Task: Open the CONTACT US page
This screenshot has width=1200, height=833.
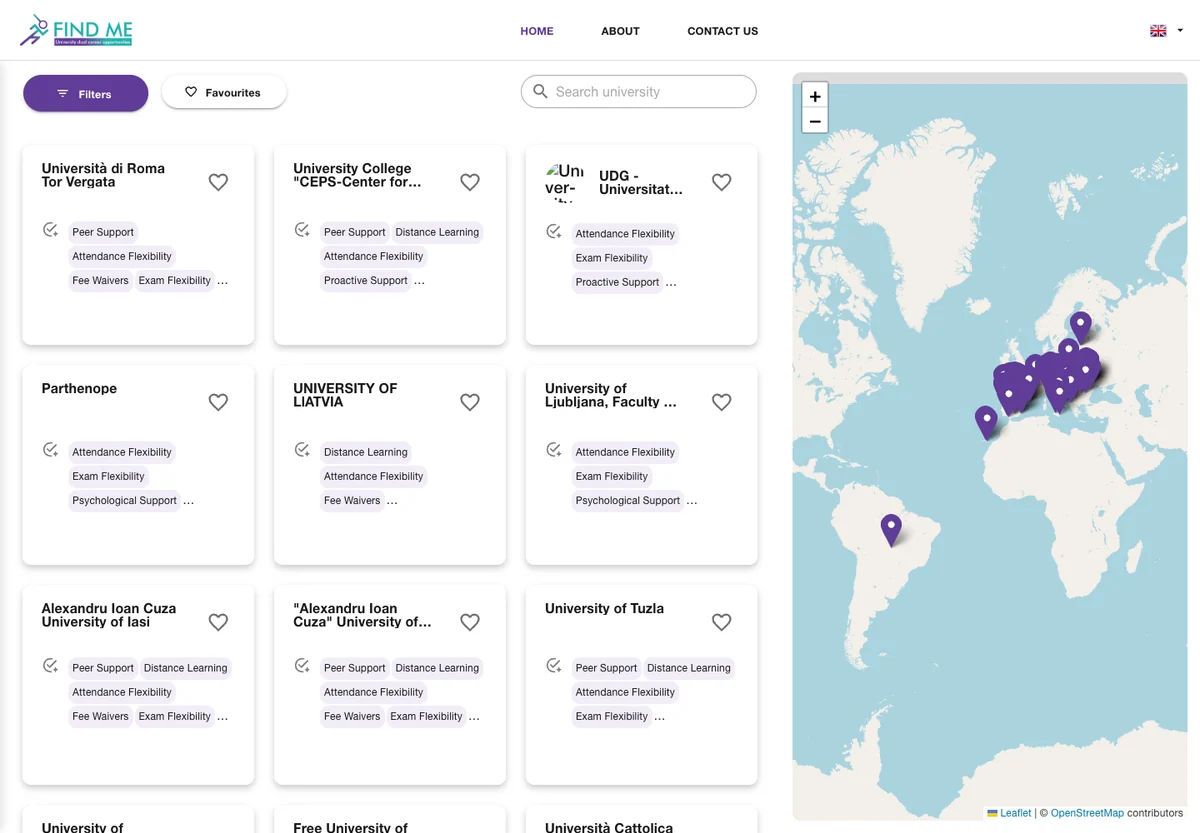Action: click(723, 31)
